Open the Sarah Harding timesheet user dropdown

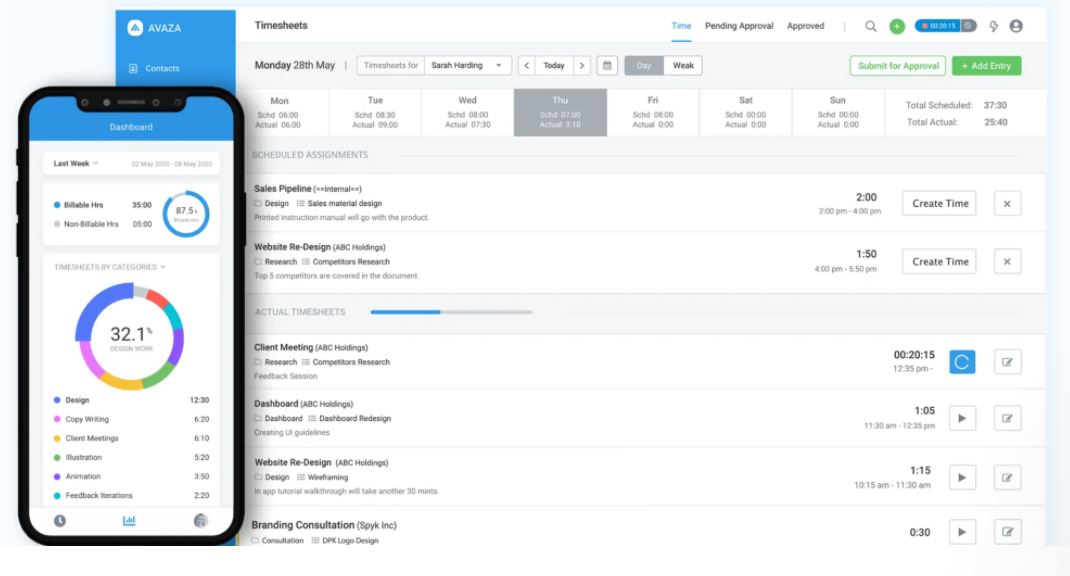click(x=467, y=66)
